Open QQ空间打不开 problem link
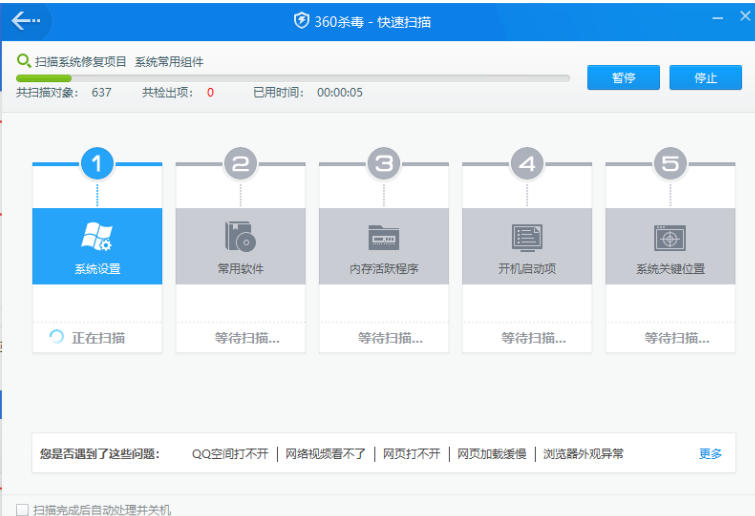This screenshot has width=755, height=516. click(x=230, y=454)
